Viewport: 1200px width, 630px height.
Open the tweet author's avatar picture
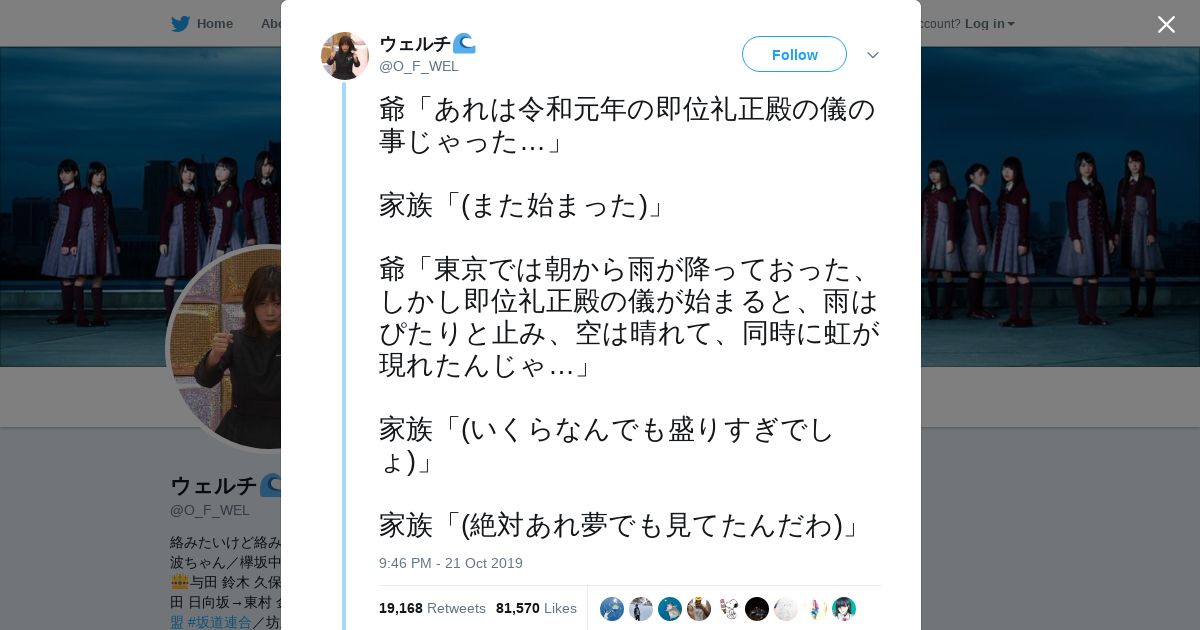345,55
